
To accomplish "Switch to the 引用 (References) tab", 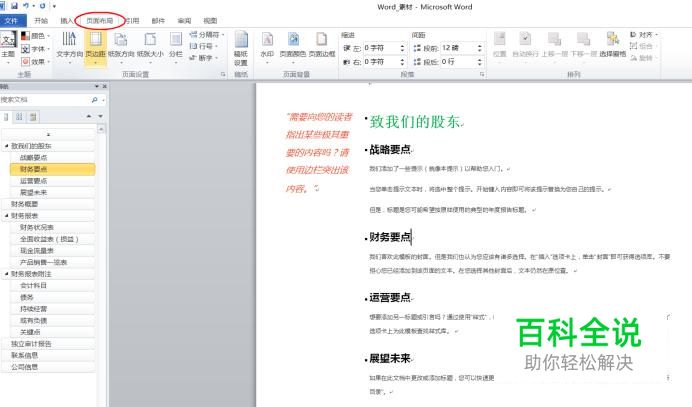I will 132,21.
